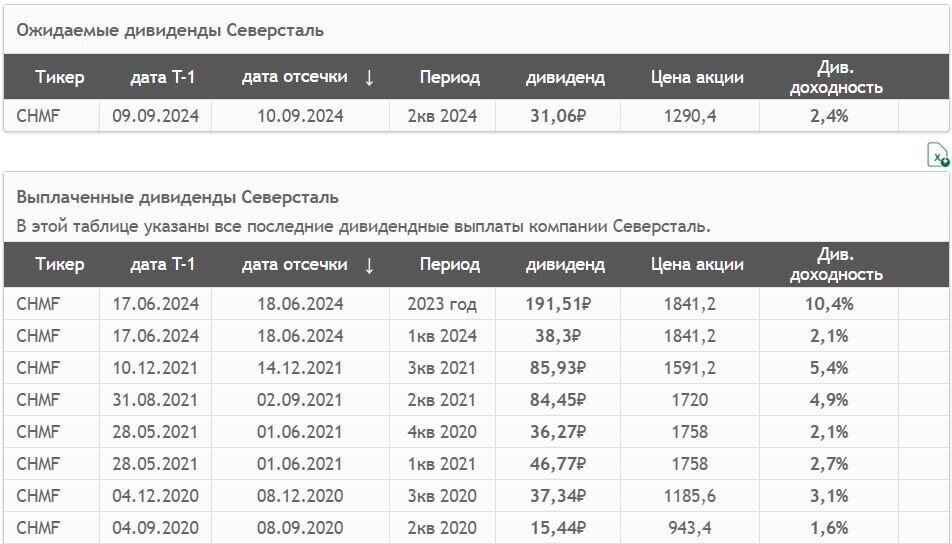Click the yield value 4,9%
952x544 pixels.
point(829,400)
